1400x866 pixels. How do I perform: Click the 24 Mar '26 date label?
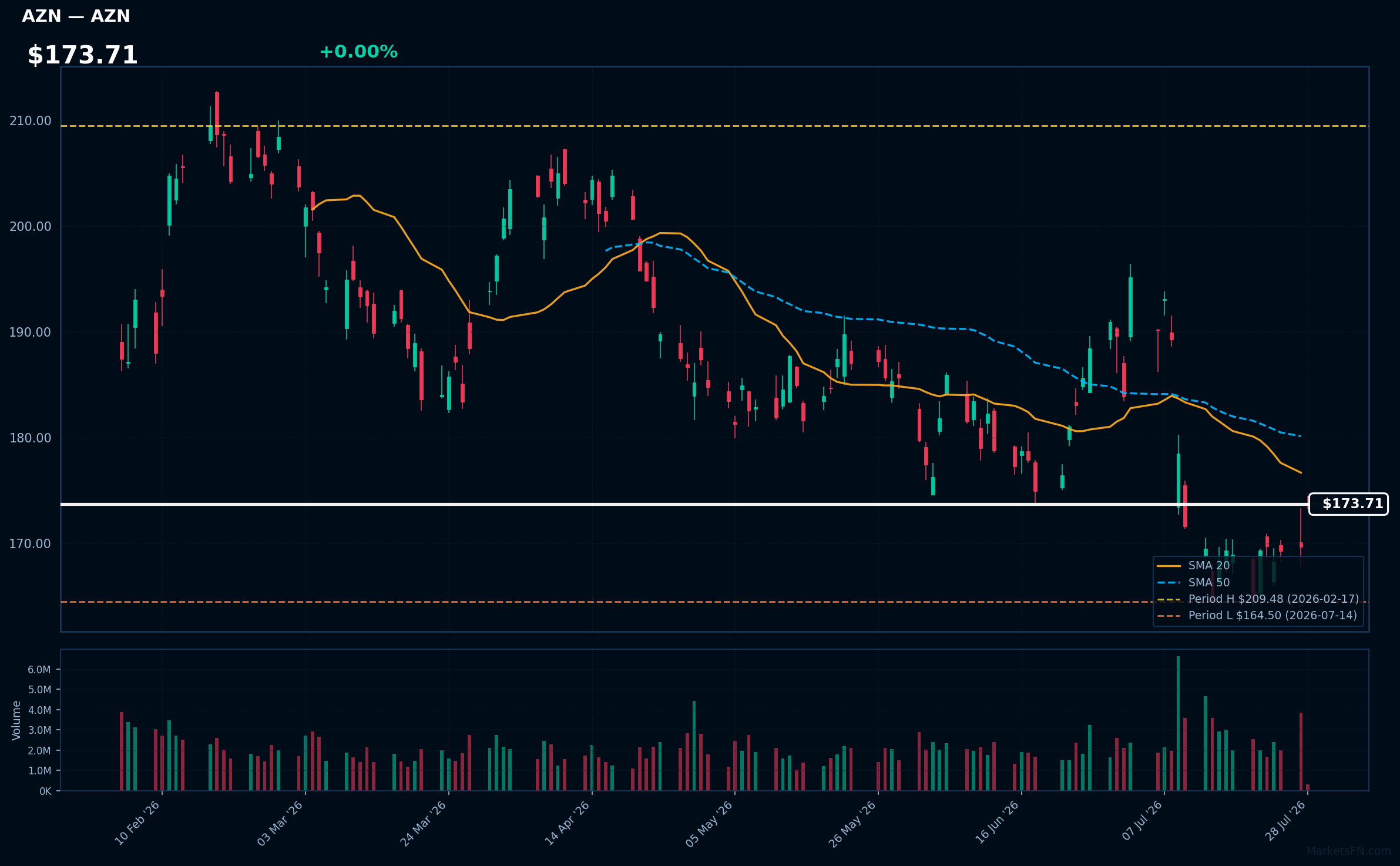[x=423, y=824]
